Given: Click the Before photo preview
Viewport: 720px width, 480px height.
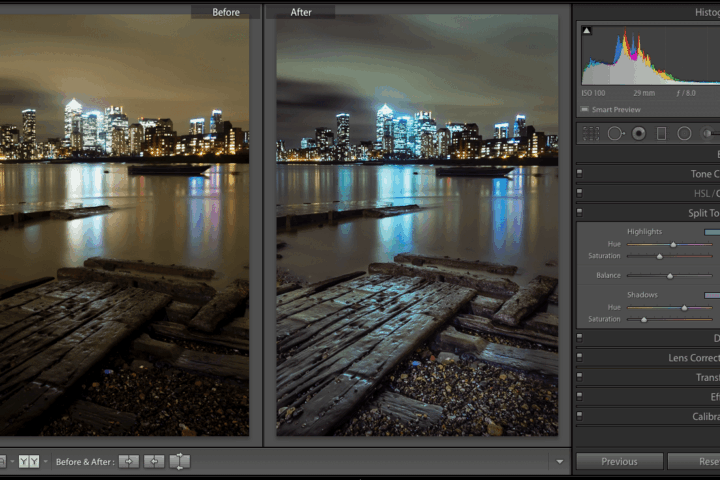Looking at the screenshot, I should click(x=124, y=225).
